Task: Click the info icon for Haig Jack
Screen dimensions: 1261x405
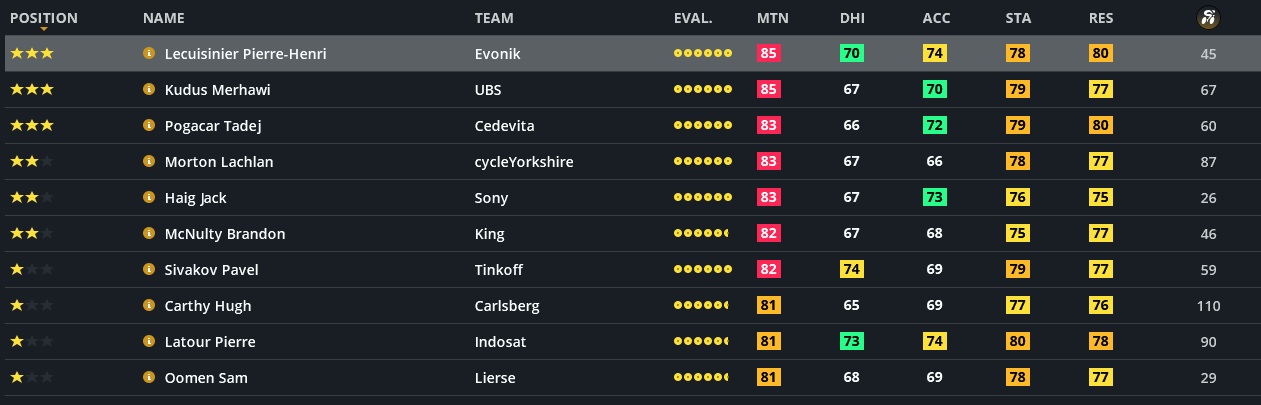Action: (x=149, y=198)
